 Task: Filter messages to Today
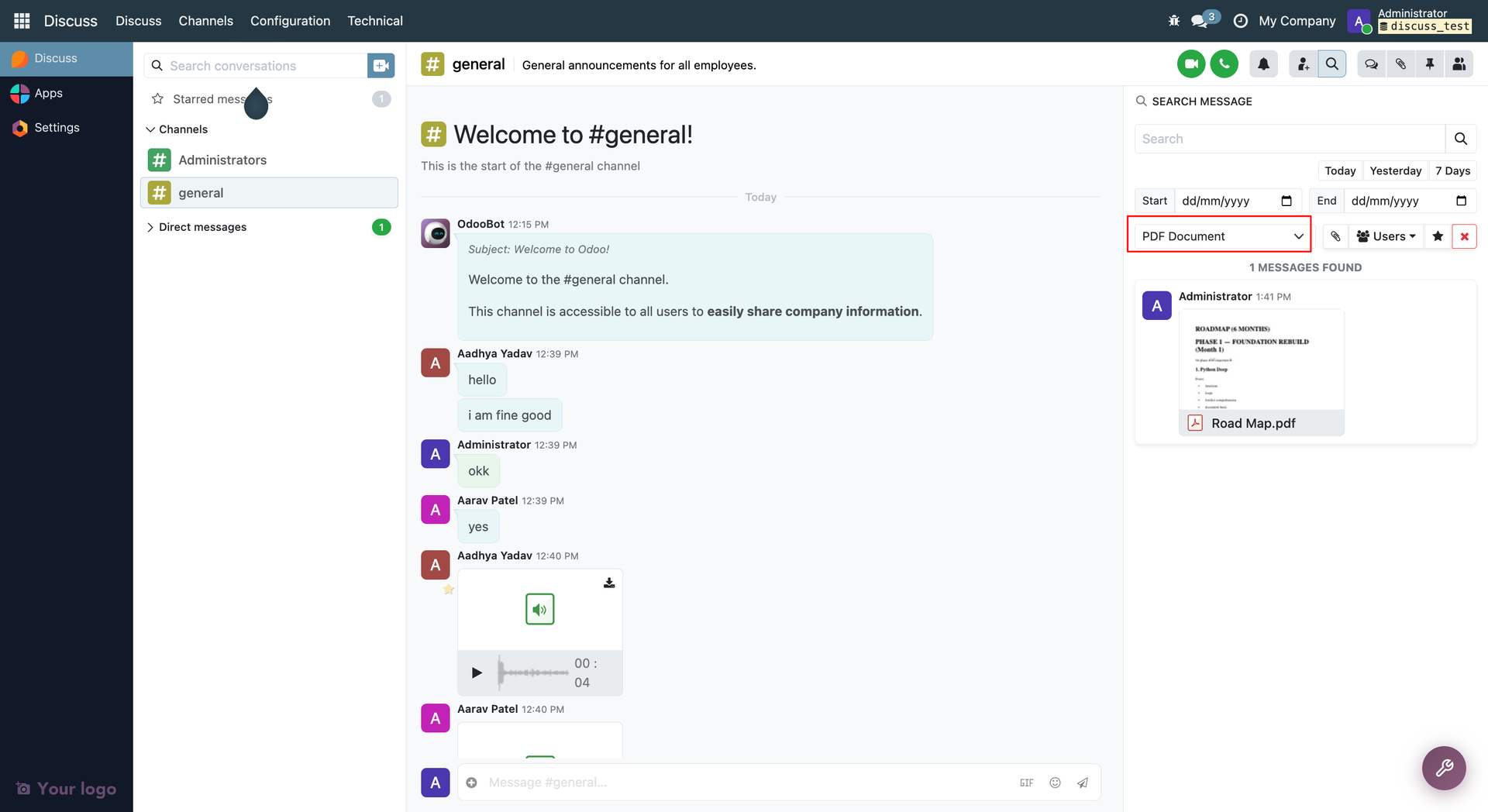click(x=1340, y=170)
